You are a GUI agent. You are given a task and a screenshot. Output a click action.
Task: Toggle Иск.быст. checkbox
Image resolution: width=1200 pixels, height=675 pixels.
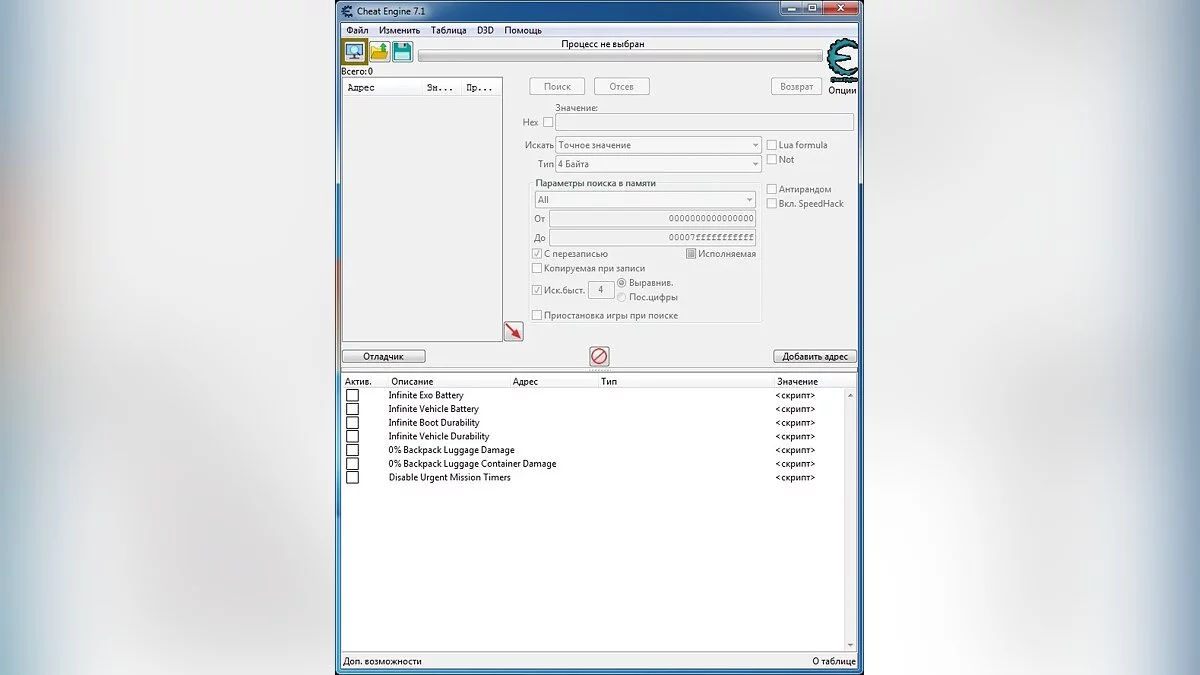tap(537, 290)
